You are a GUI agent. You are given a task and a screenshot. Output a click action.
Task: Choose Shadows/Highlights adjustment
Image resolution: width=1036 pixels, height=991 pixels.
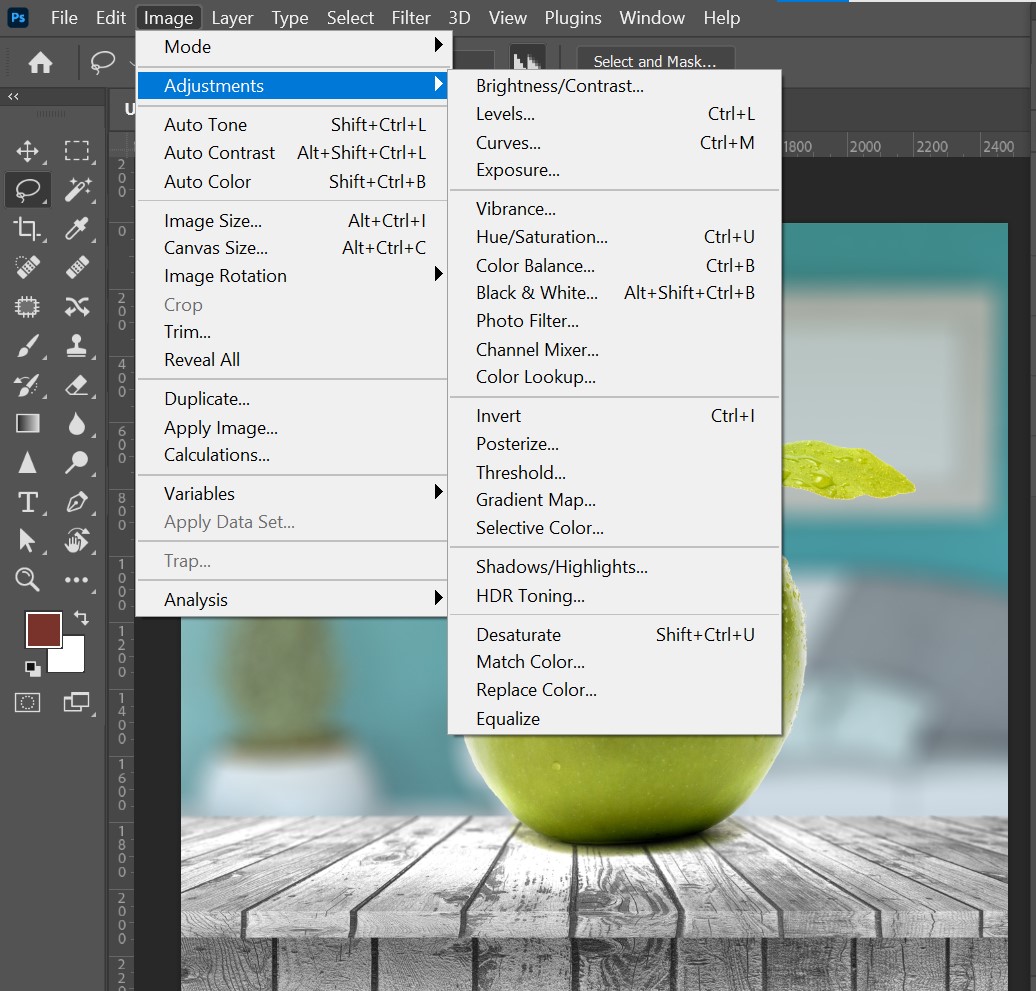[x=614, y=567]
